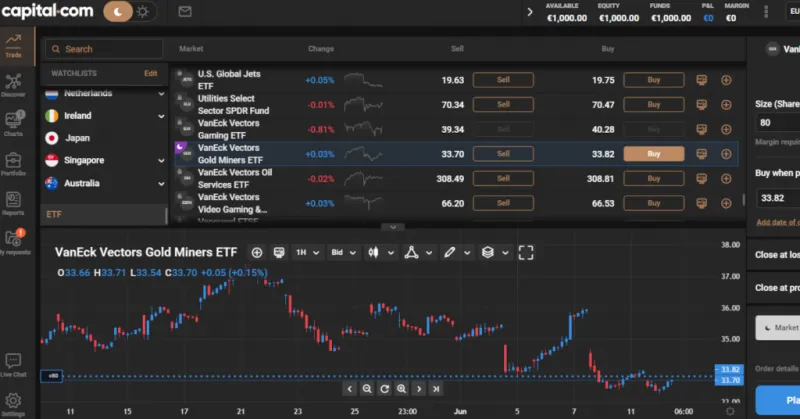Click Buy when price field 33.82
This screenshot has height=419, width=800.
pyautogui.click(x=778, y=198)
